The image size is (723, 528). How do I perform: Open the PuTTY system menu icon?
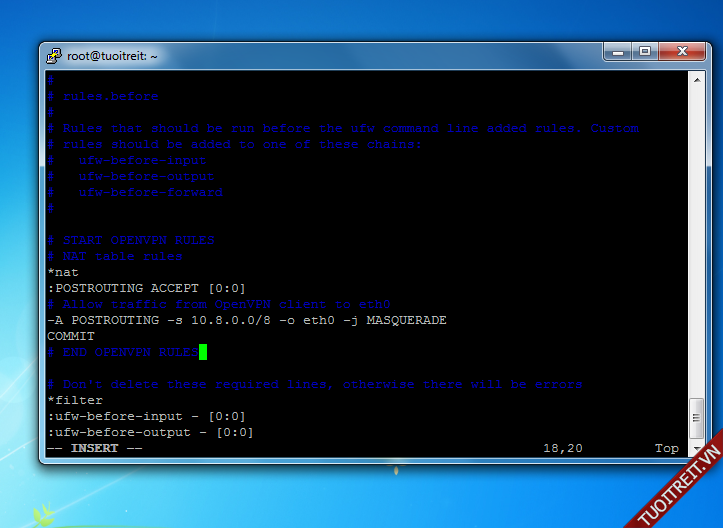coord(54,56)
